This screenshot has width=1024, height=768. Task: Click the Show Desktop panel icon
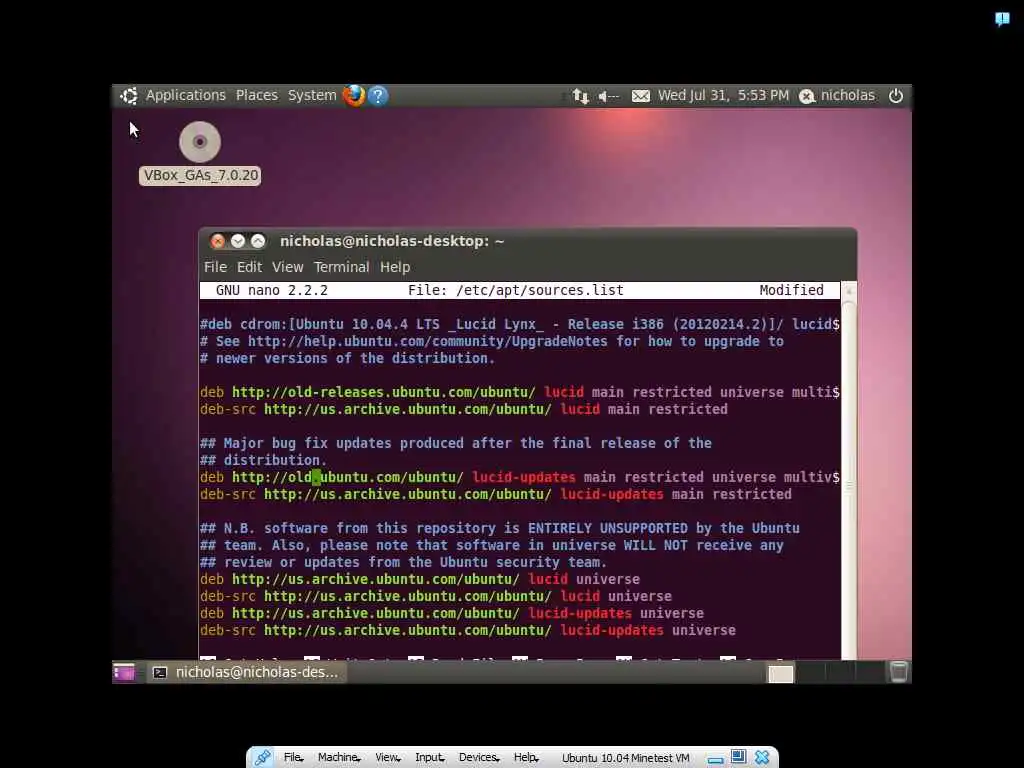tap(123, 672)
